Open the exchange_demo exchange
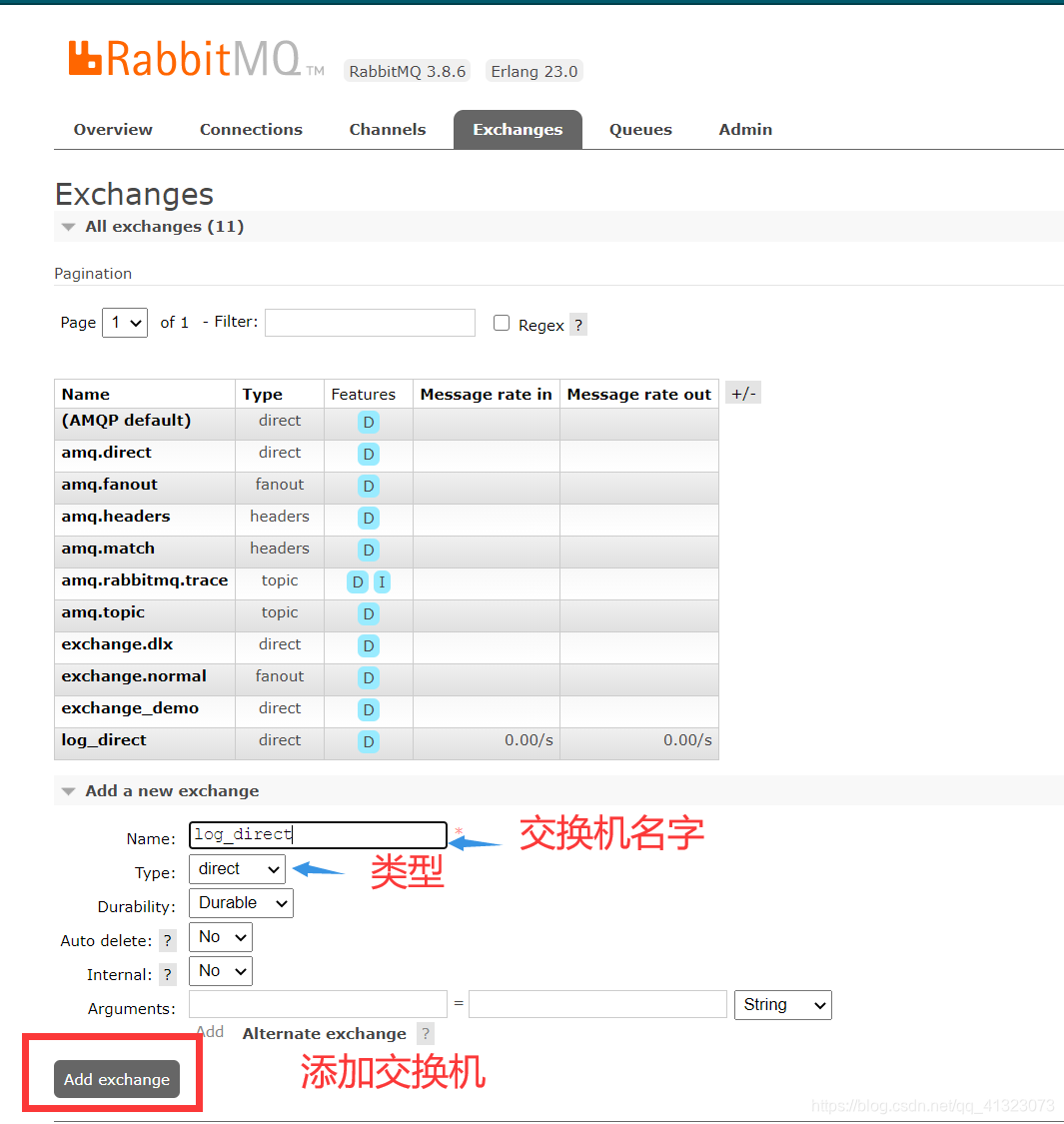 [130, 708]
